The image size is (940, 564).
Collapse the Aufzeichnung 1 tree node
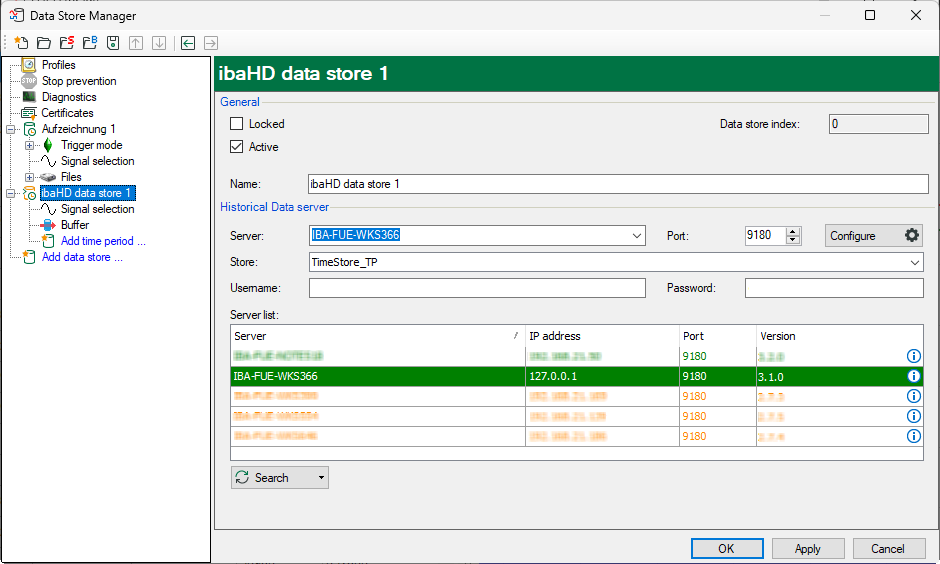point(12,129)
